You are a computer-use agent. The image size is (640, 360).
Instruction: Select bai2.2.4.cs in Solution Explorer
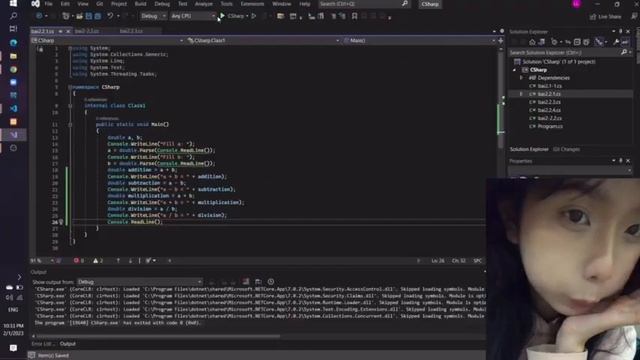549,110
